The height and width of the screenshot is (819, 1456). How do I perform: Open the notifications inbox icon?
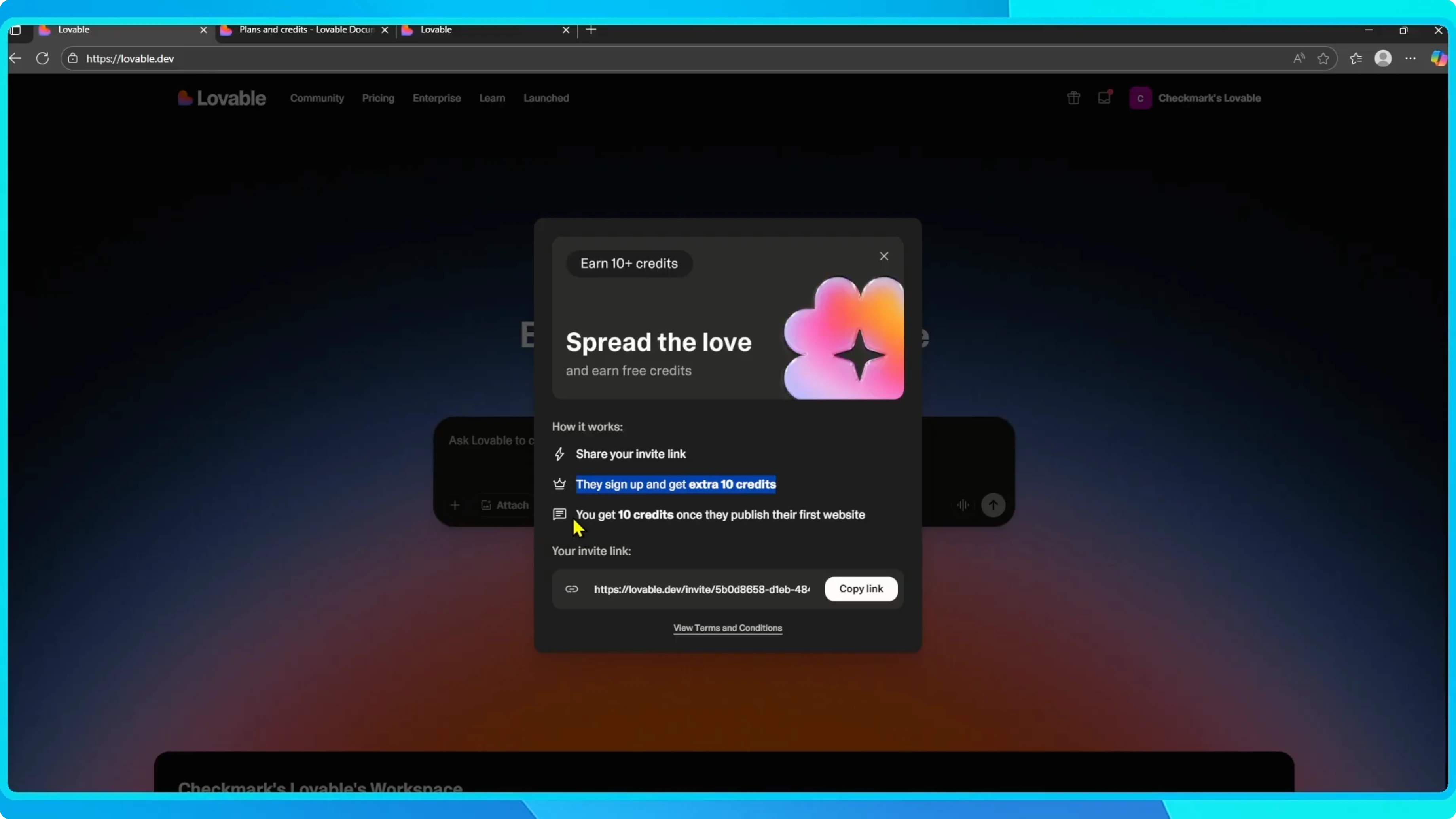(x=1104, y=98)
